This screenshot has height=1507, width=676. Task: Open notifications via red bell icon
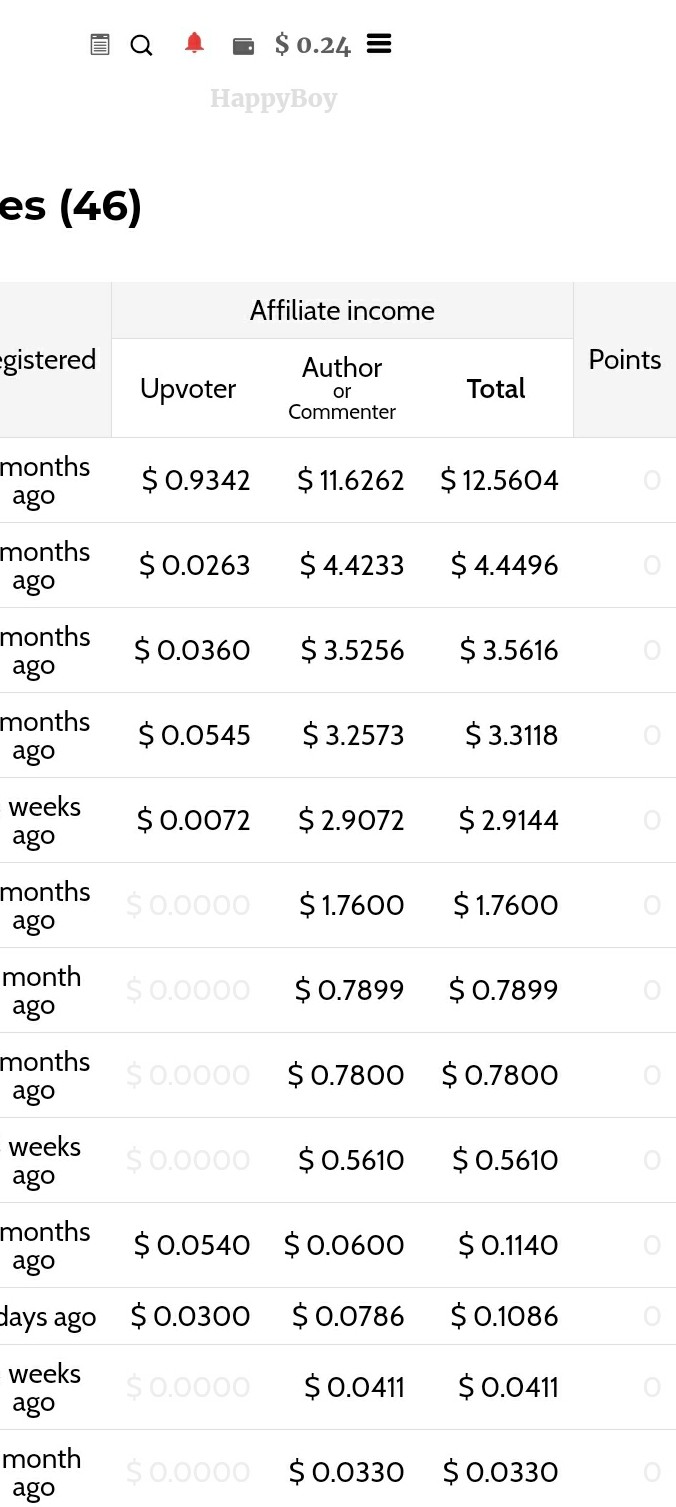[194, 43]
